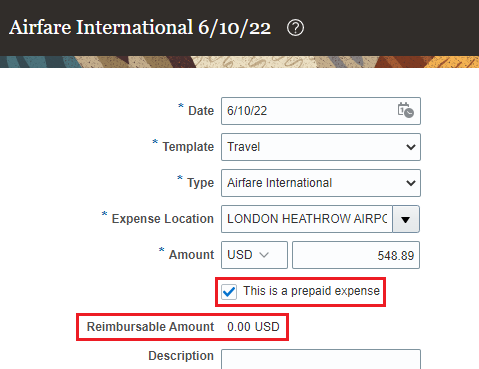This screenshot has height=369, width=479.
Task: Focus the Date field showing 6/10/22
Action: point(321,111)
